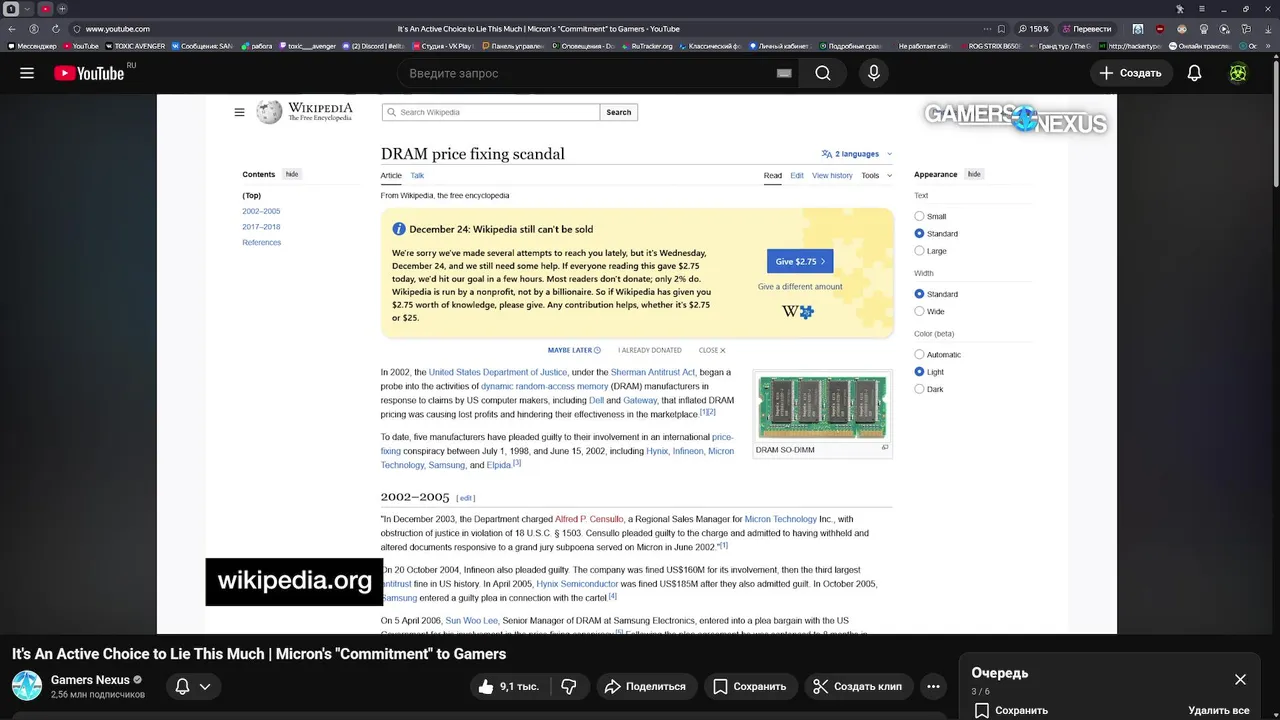Open the YouTube guide hamburger menu
The image size is (1280, 720).
tap(27, 73)
